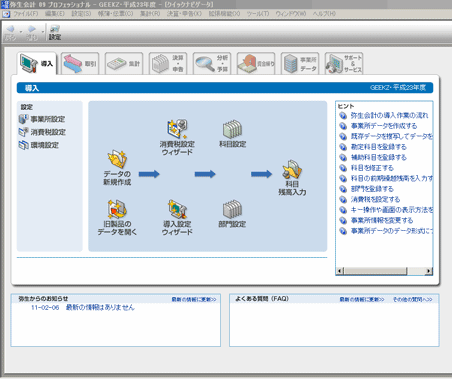
Task: Click the hint panel's horizontal scrollbar thumb
Action: coord(375,271)
